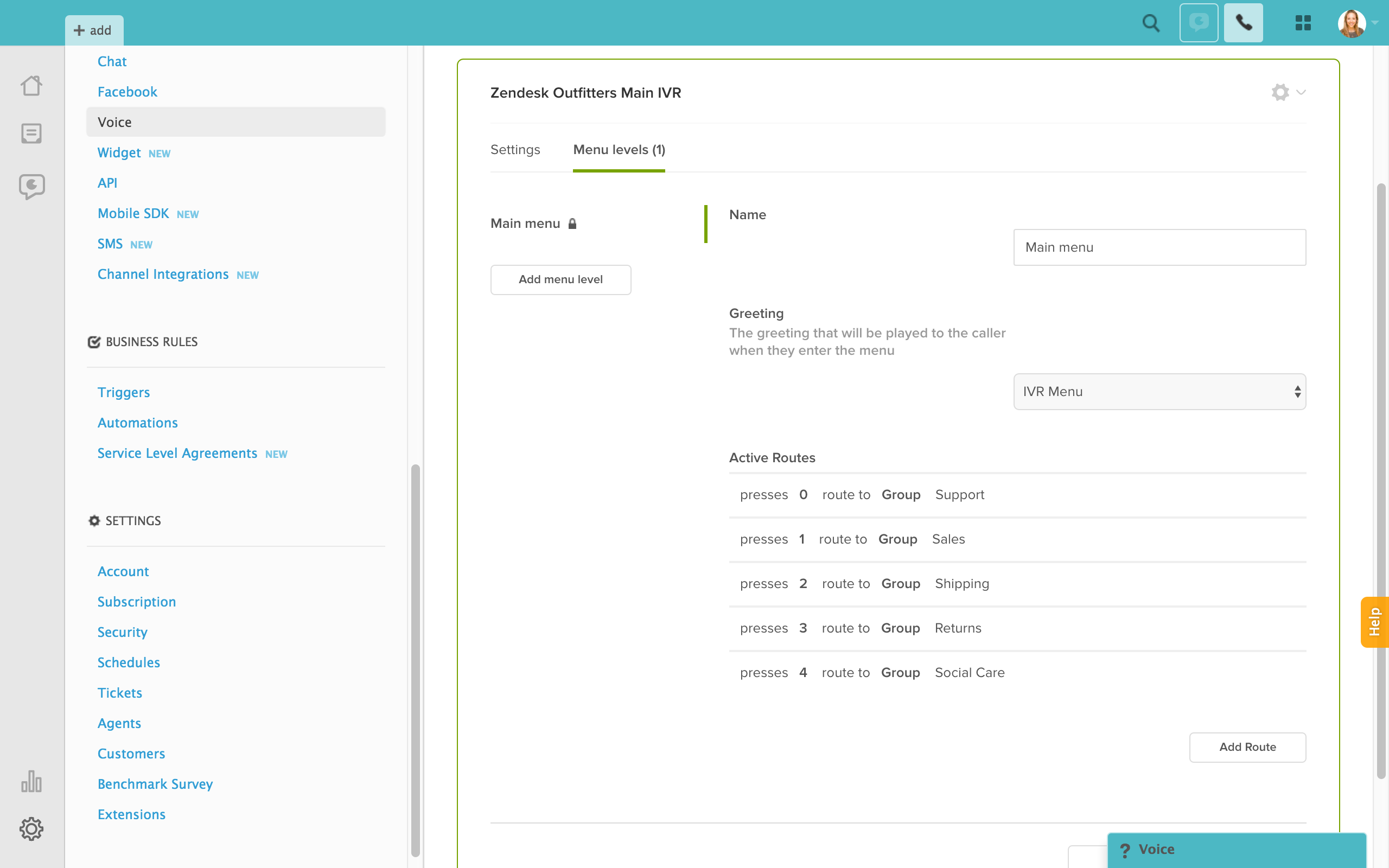Open the Greeting dropdown showing IVR Menu

point(1159,392)
